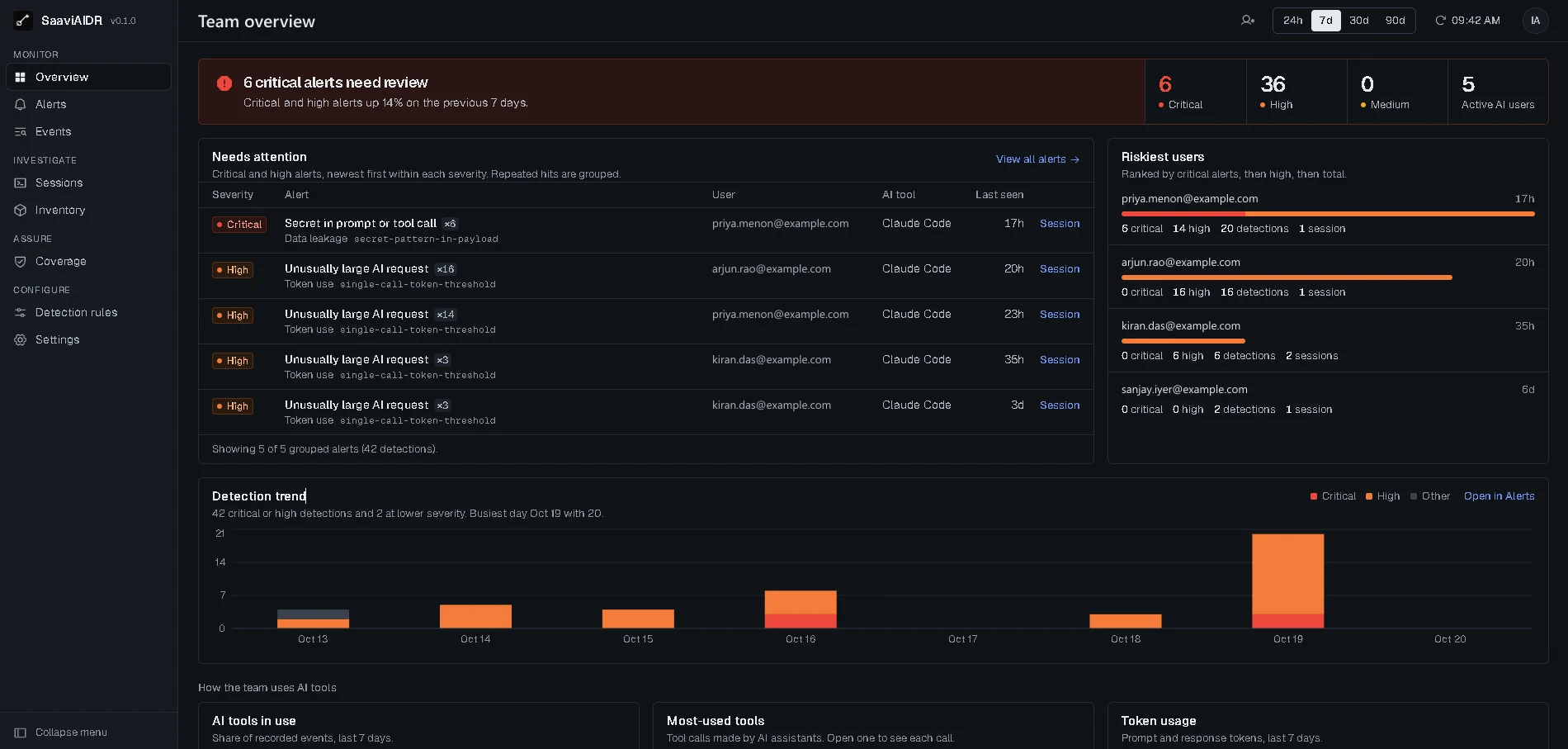Select the 30d time range
Screen dimensions: 1568x749
(1359, 21)
